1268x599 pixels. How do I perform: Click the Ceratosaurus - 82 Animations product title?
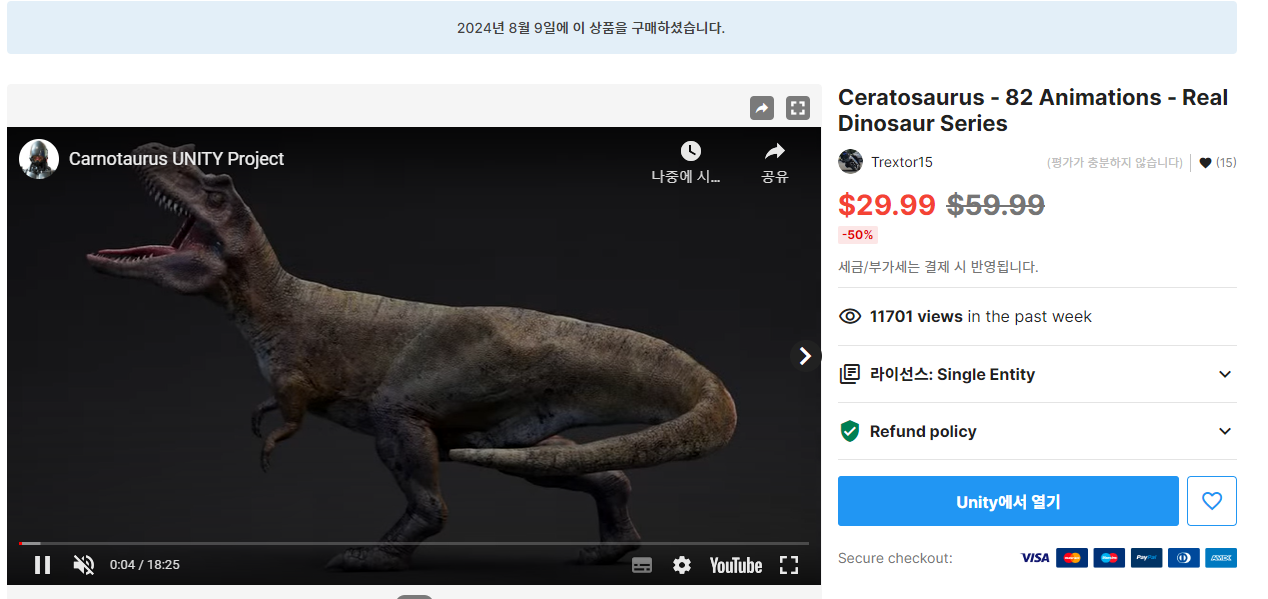[1033, 110]
